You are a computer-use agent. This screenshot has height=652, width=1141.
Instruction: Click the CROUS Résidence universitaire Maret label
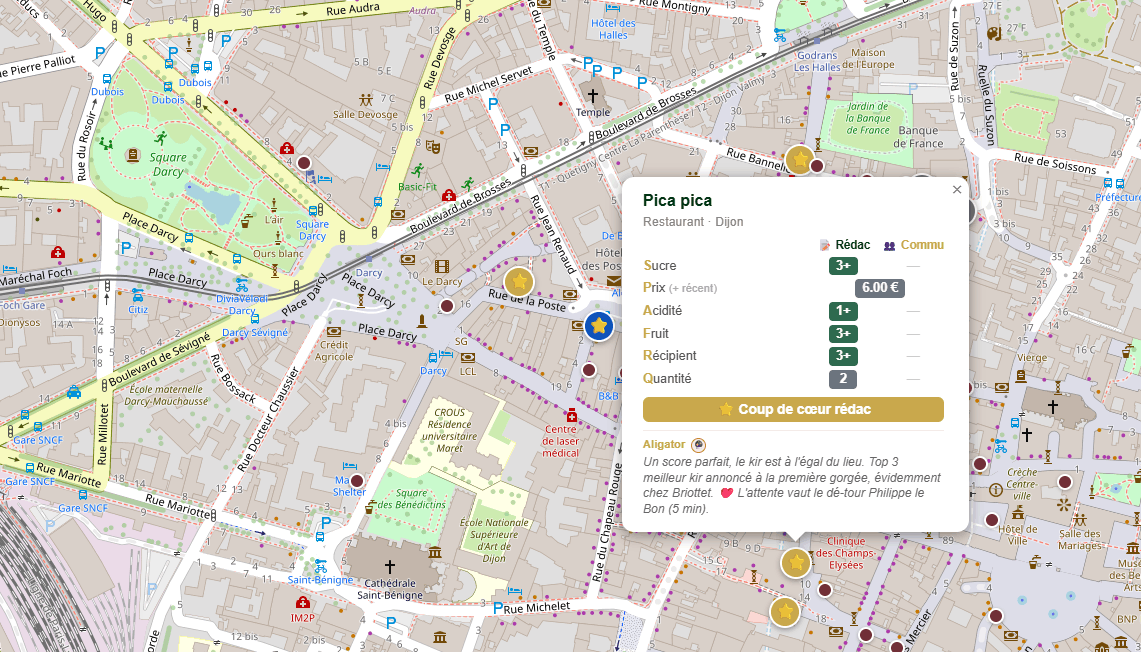pos(450,430)
